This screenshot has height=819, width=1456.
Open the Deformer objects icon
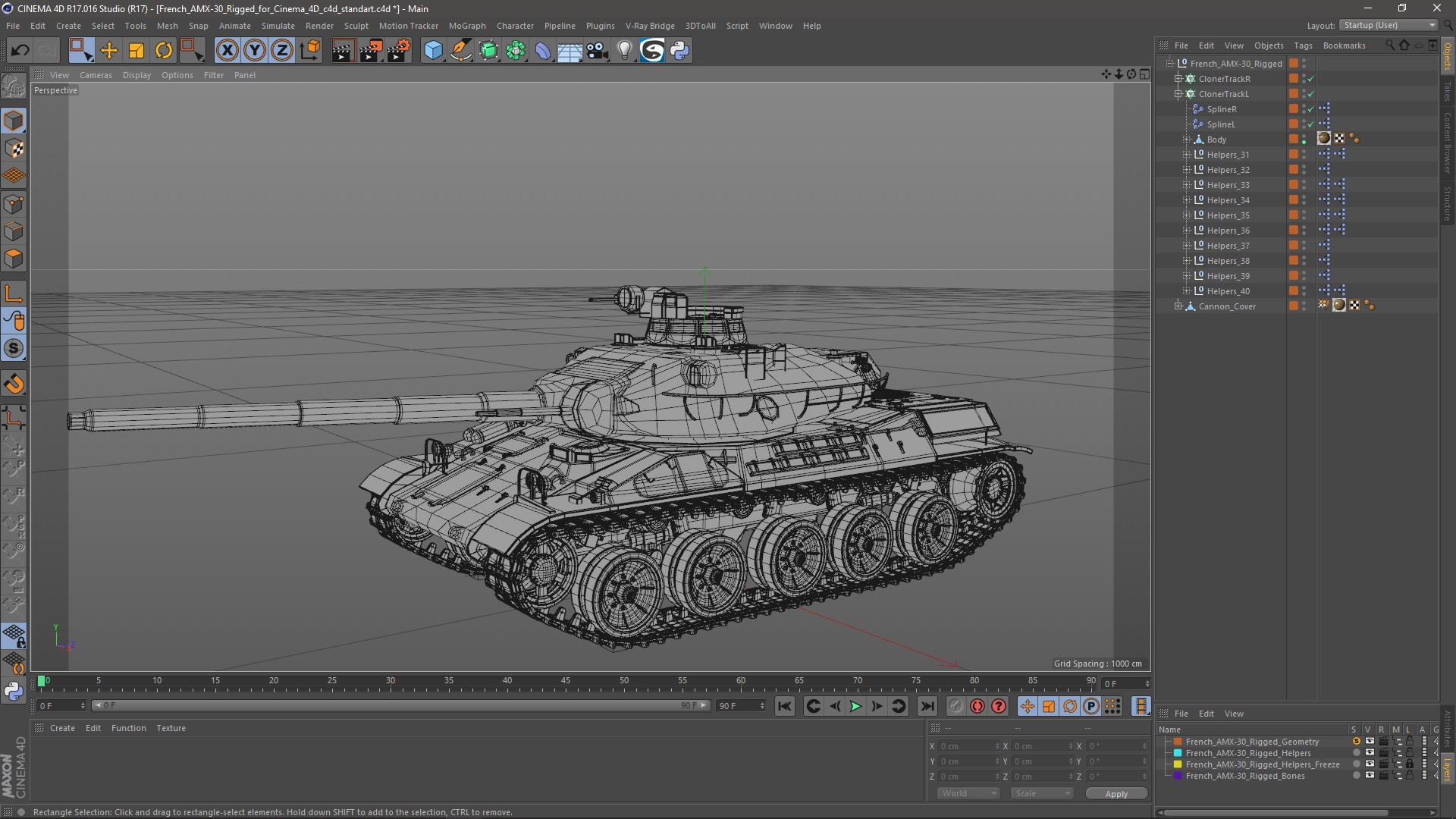click(543, 51)
